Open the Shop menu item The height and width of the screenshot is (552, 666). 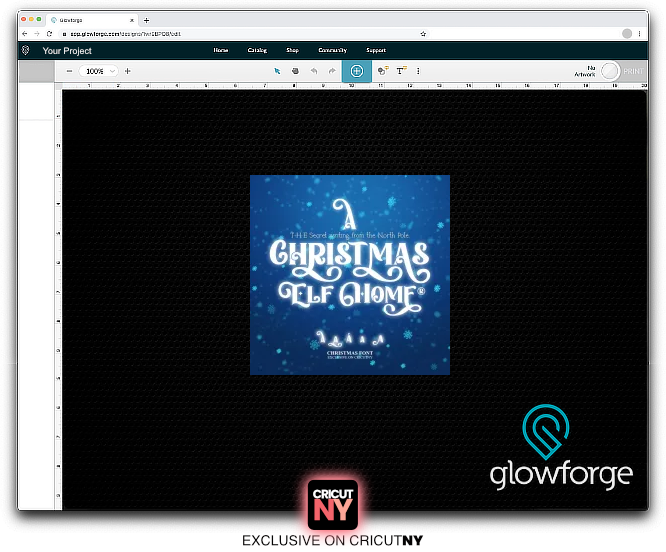click(293, 50)
